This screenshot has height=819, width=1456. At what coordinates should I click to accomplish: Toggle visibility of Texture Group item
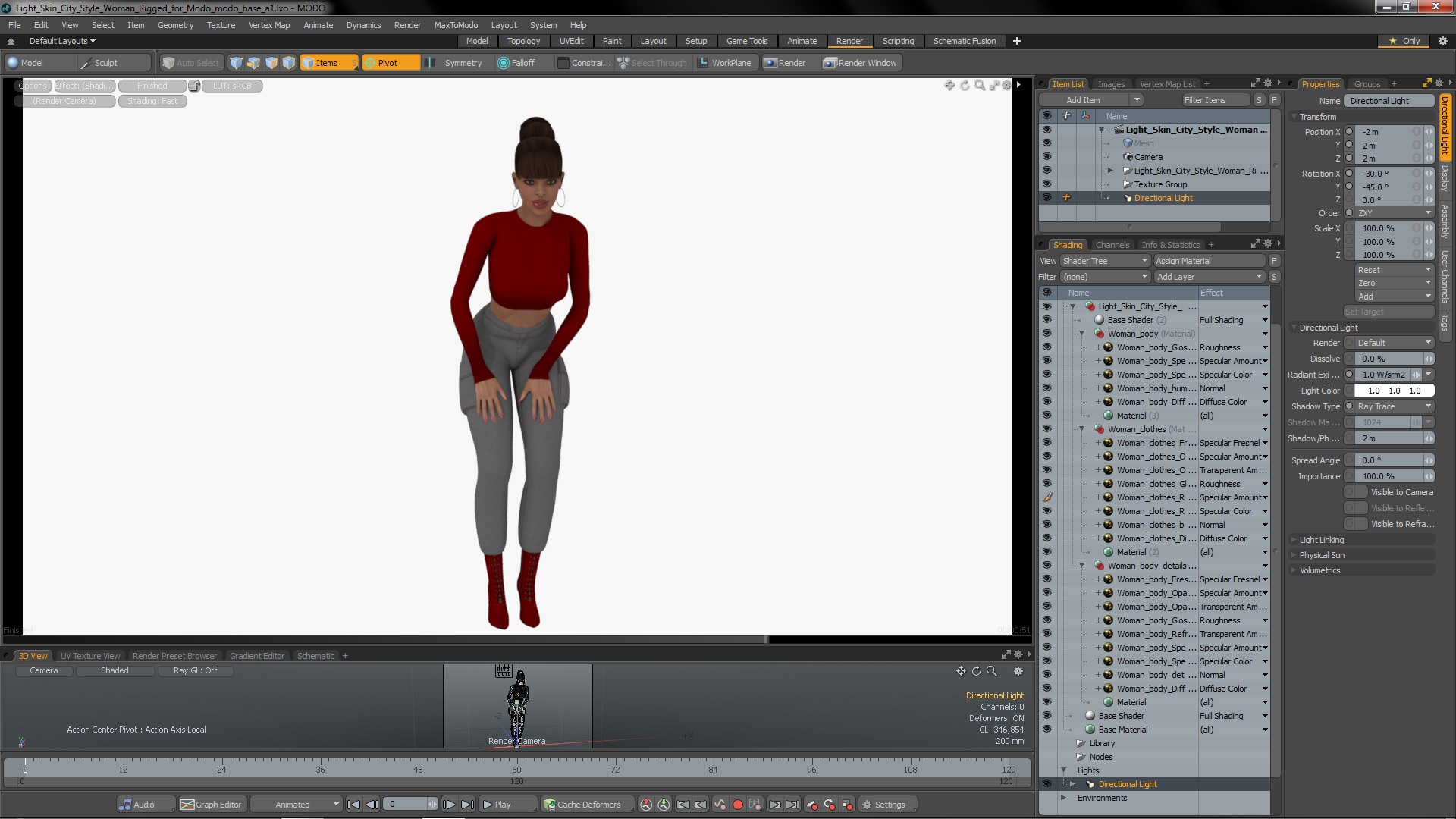coord(1046,184)
